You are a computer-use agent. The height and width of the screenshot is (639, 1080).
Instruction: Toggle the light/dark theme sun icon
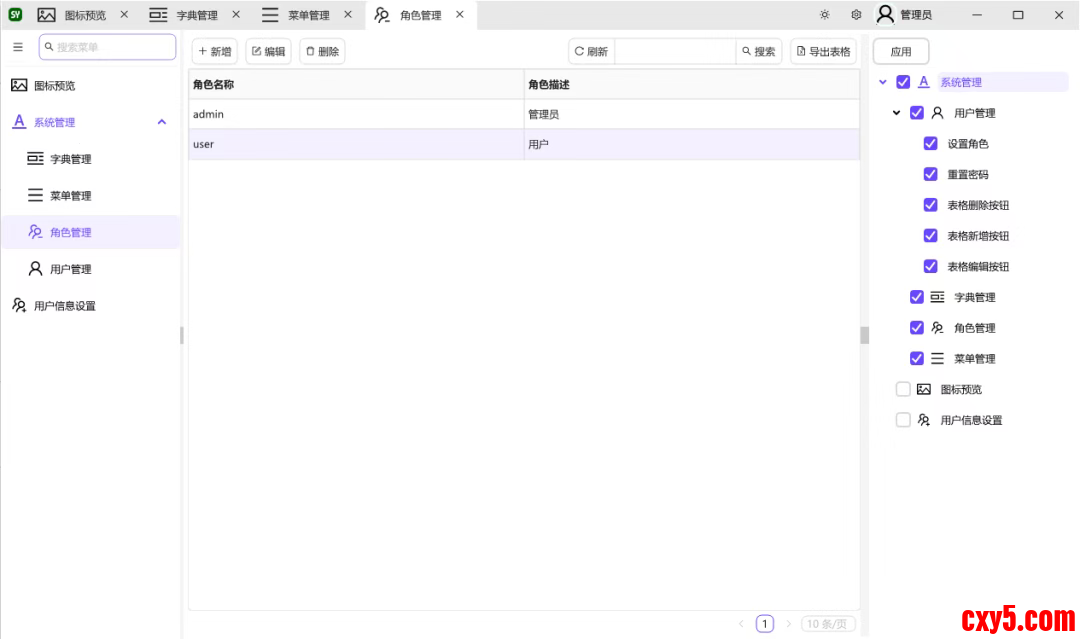point(824,15)
